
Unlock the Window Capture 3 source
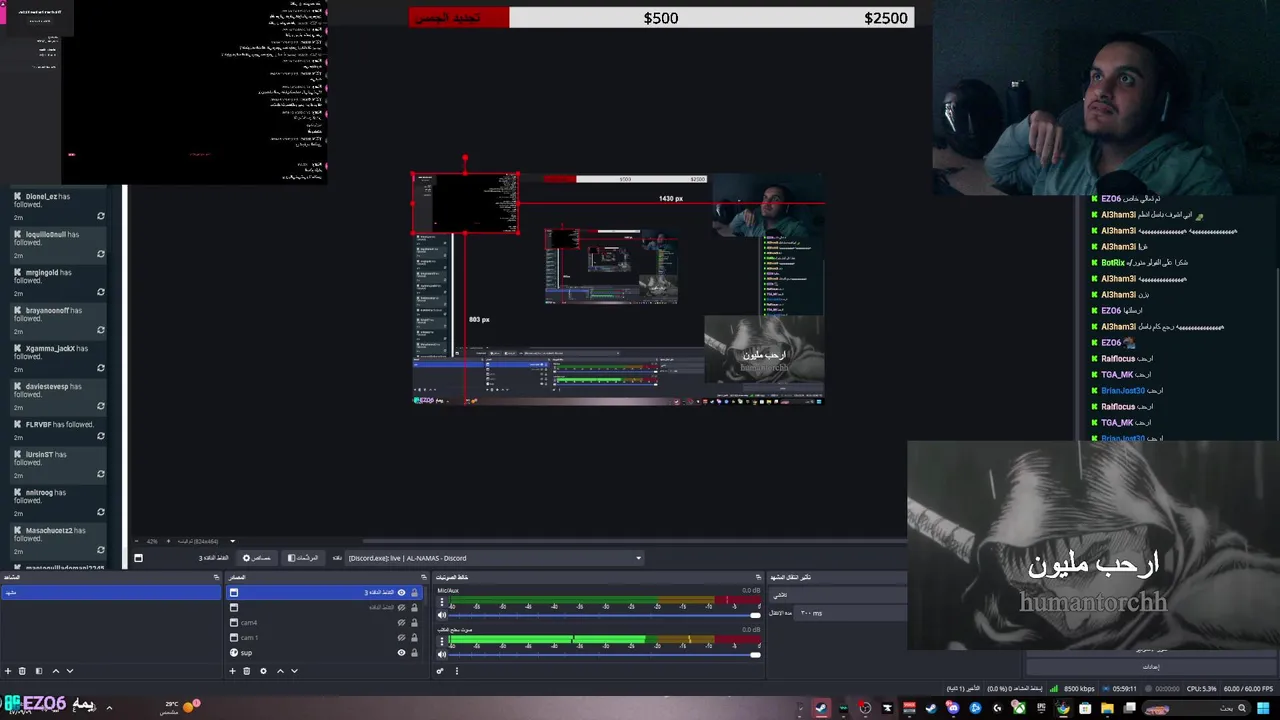tap(414, 592)
